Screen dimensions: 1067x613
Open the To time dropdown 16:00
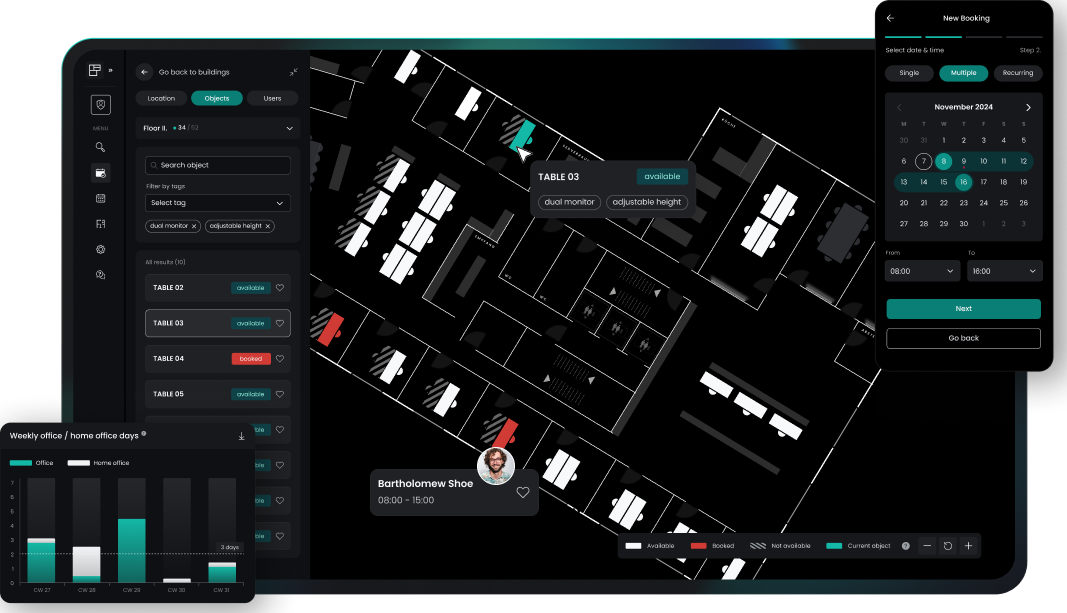[x=1004, y=271]
